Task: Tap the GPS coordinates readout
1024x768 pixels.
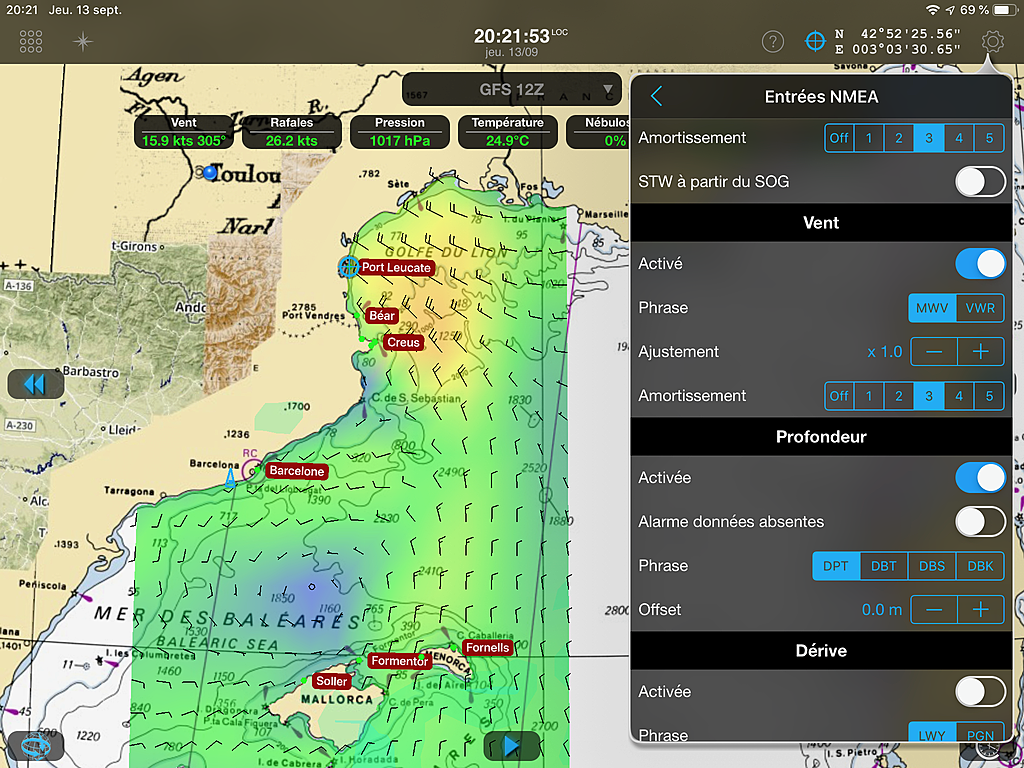Action: (898, 41)
